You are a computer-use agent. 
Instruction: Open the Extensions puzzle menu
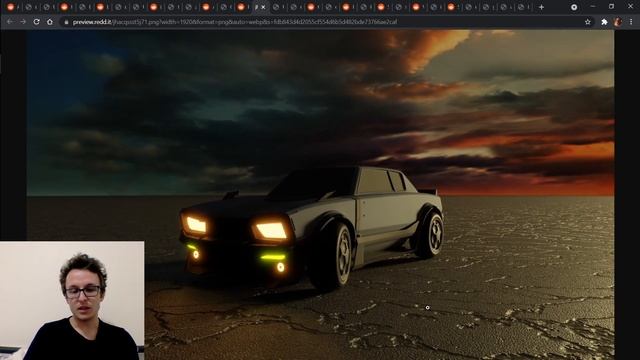pos(604,22)
